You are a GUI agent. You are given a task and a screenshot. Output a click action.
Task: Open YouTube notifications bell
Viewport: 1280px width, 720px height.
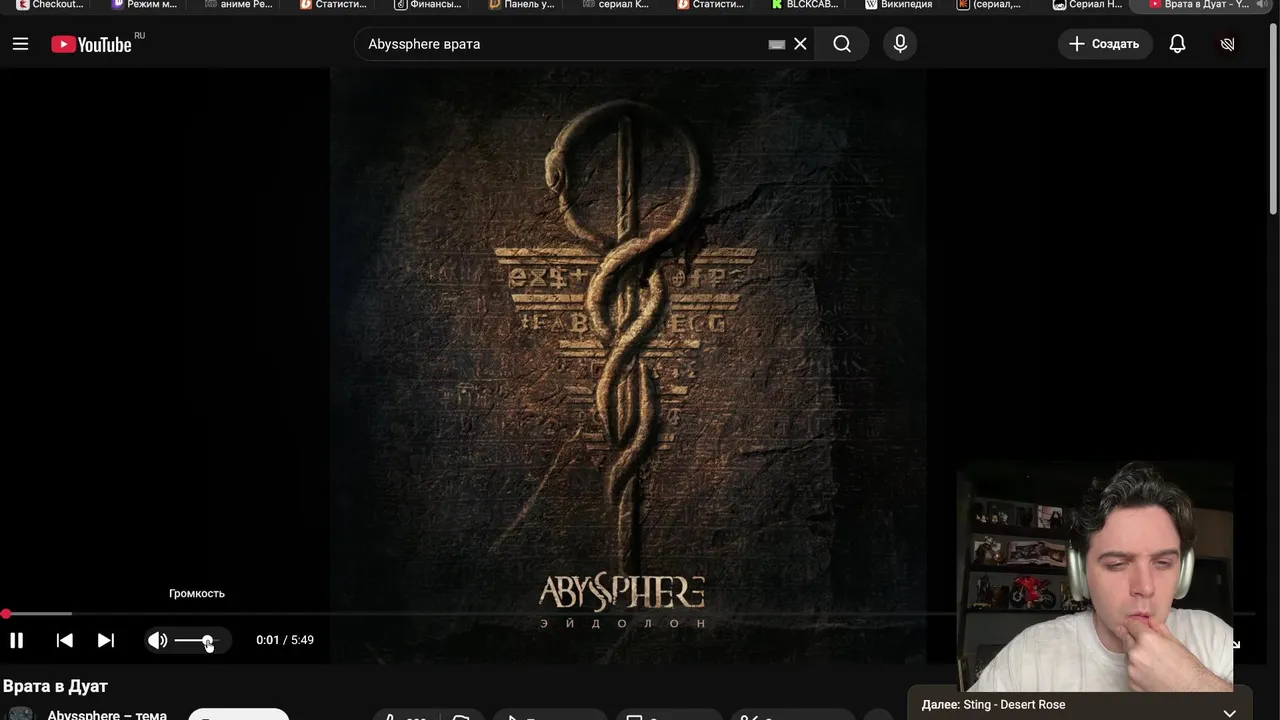1177,44
